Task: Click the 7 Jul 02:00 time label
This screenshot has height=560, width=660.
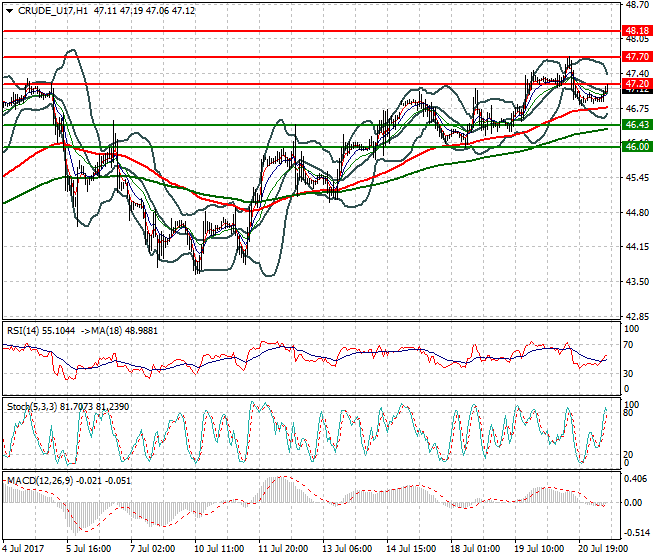Action: coord(153,549)
